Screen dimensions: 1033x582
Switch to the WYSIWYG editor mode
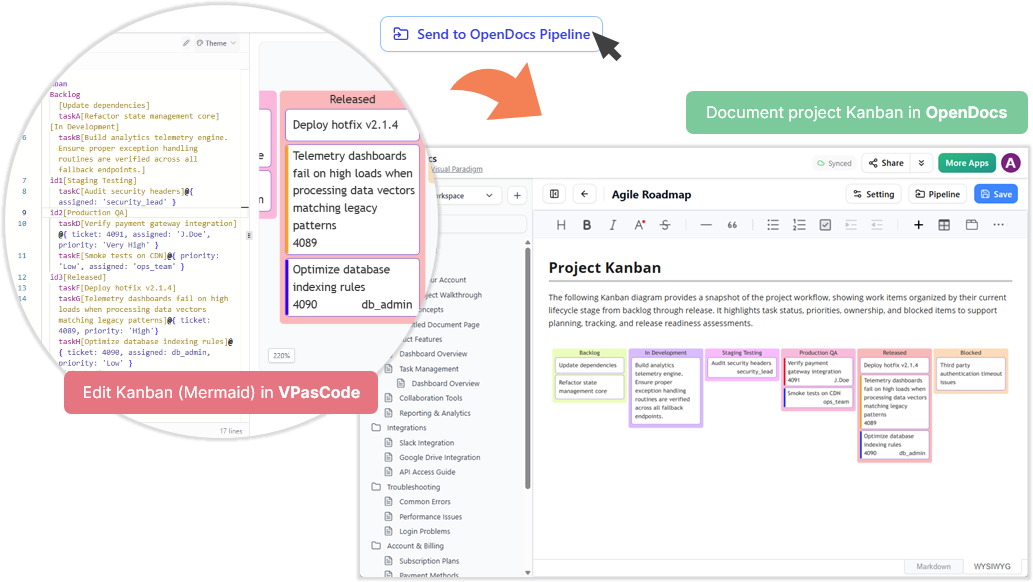click(991, 566)
